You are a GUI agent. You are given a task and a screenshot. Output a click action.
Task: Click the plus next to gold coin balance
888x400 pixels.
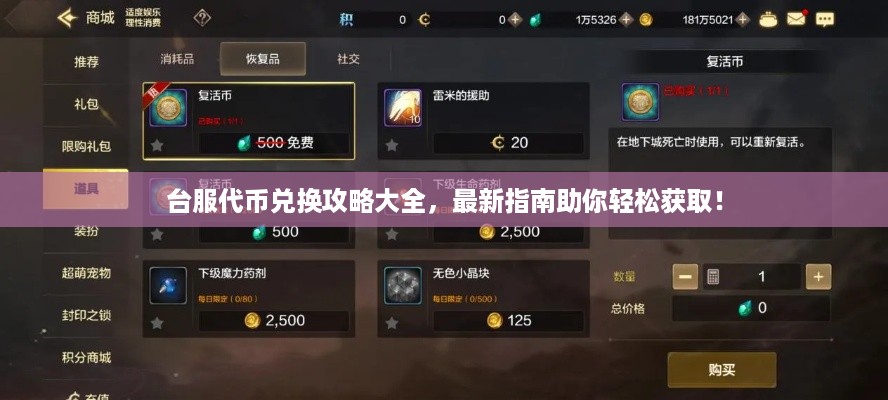coord(744,20)
